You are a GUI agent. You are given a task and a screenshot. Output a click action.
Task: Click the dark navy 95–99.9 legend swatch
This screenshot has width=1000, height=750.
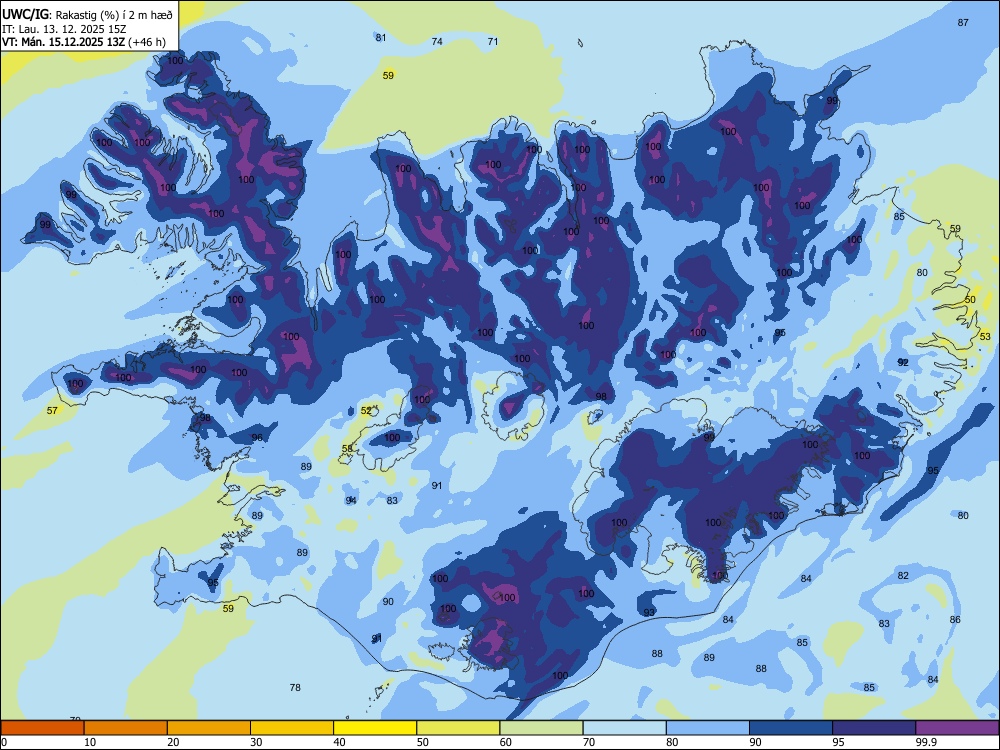(874, 728)
